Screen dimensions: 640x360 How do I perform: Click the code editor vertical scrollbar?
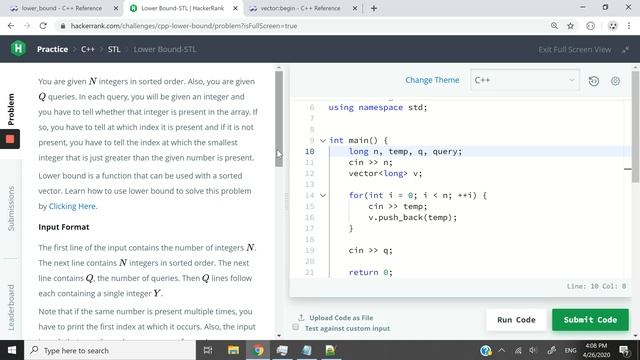point(635,127)
